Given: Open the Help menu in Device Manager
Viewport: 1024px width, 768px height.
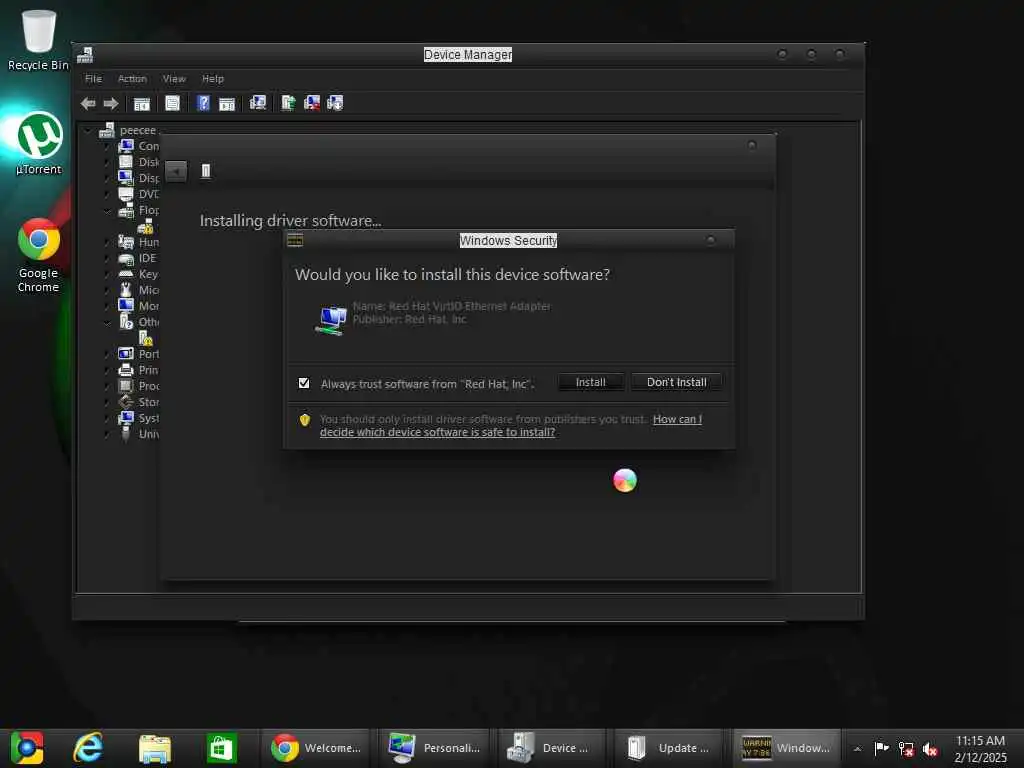Looking at the screenshot, I should [x=212, y=78].
